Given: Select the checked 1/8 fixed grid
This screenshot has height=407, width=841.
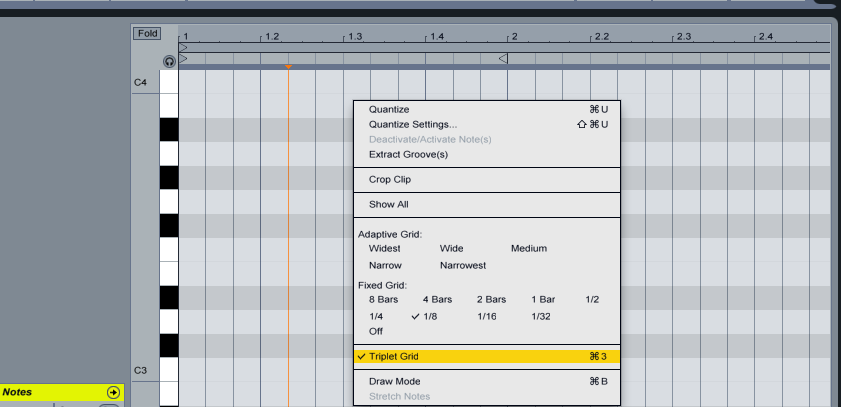Looking at the screenshot, I should pos(430,316).
